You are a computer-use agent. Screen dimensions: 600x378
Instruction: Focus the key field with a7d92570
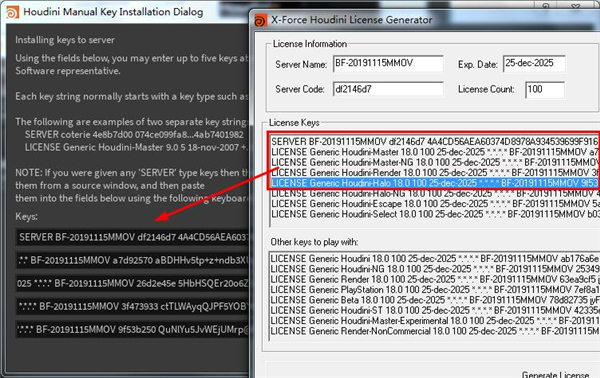coord(132,260)
